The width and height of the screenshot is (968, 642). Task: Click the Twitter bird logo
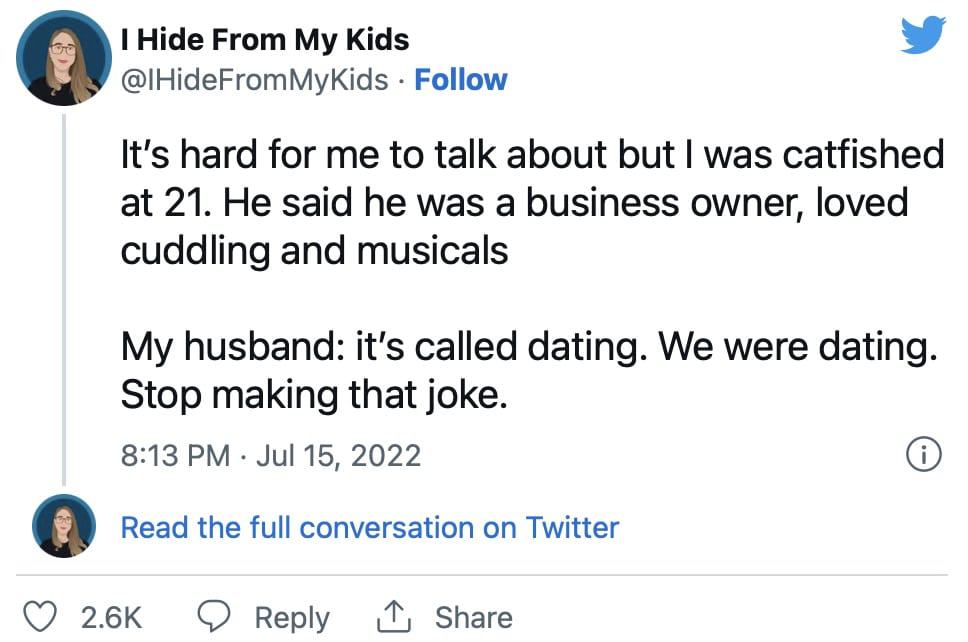923,35
